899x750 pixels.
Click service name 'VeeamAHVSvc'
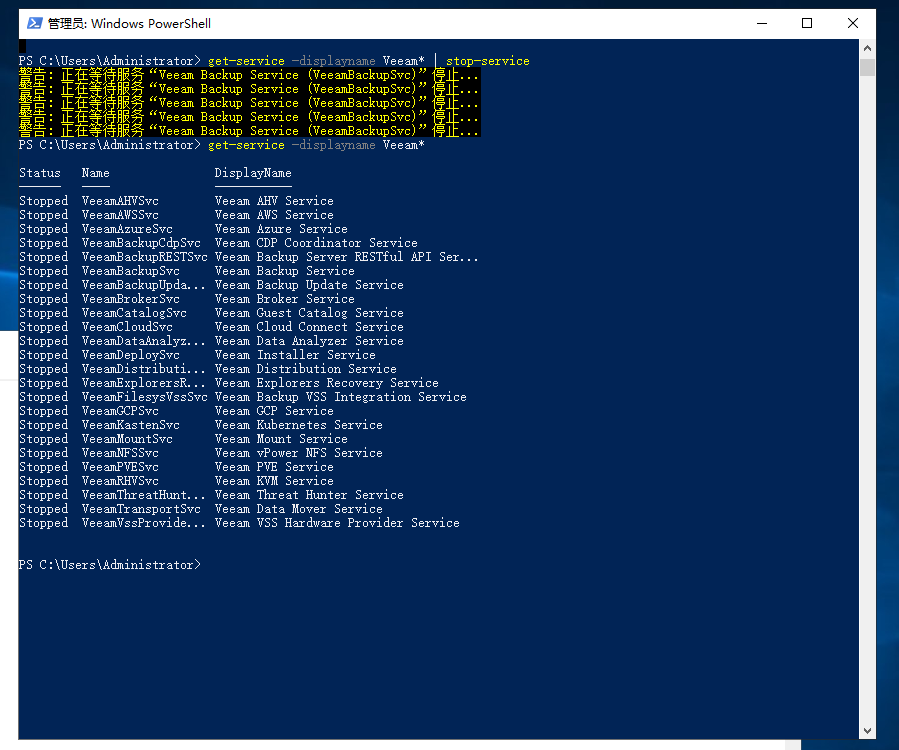120,201
